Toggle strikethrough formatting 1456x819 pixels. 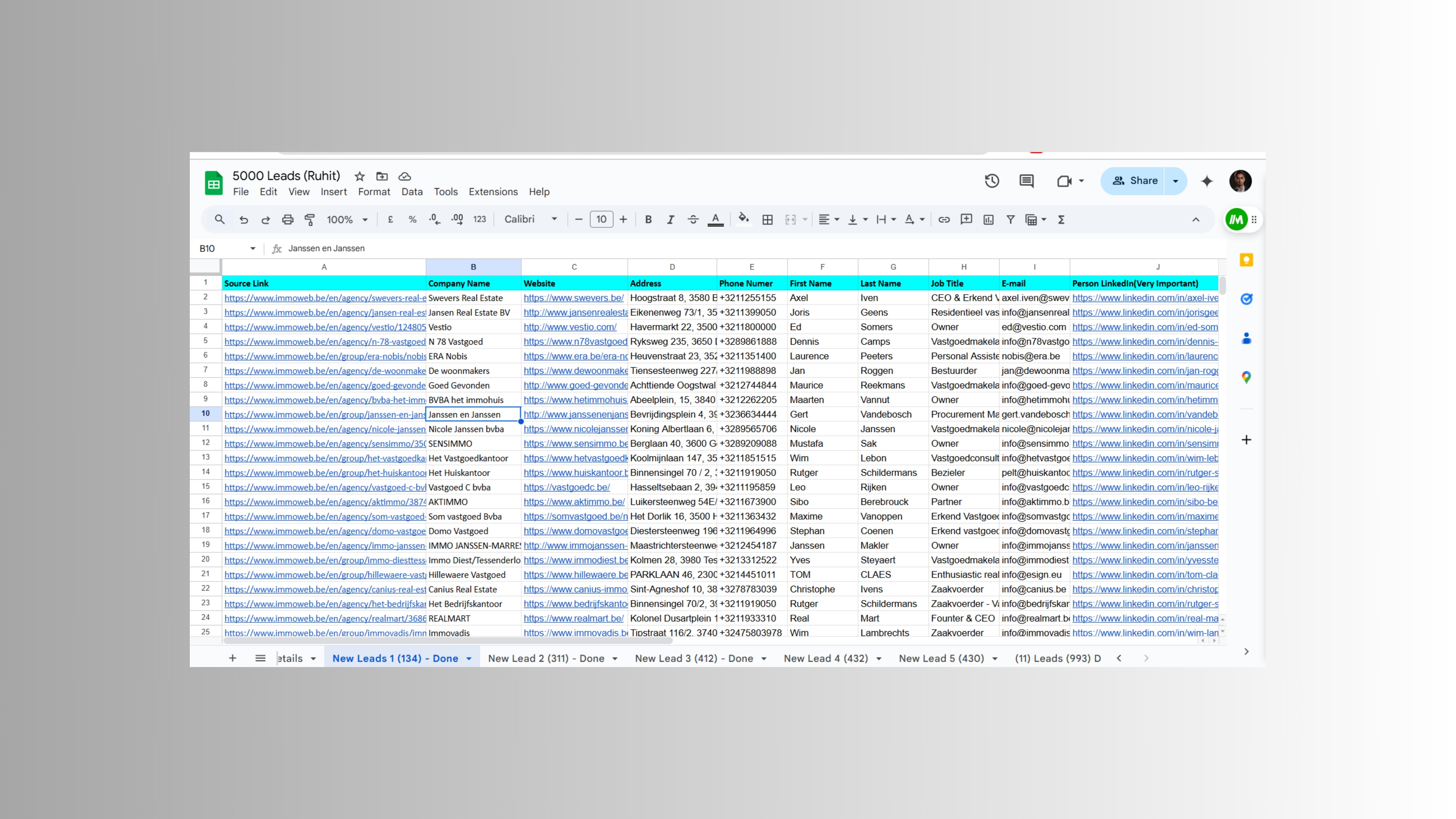[x=693, y=219]
